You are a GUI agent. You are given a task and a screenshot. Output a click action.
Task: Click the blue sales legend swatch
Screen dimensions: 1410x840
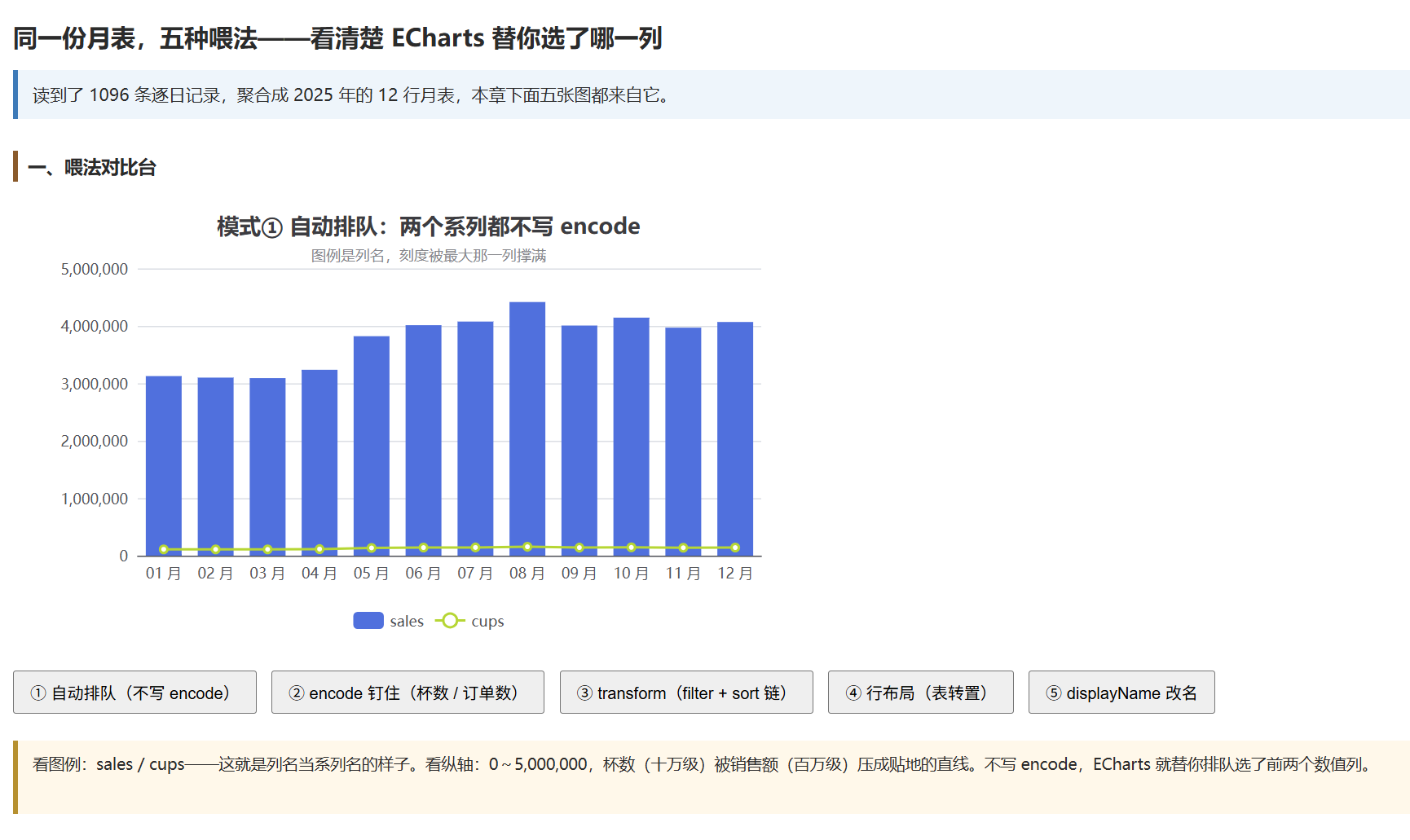point(368,621)
